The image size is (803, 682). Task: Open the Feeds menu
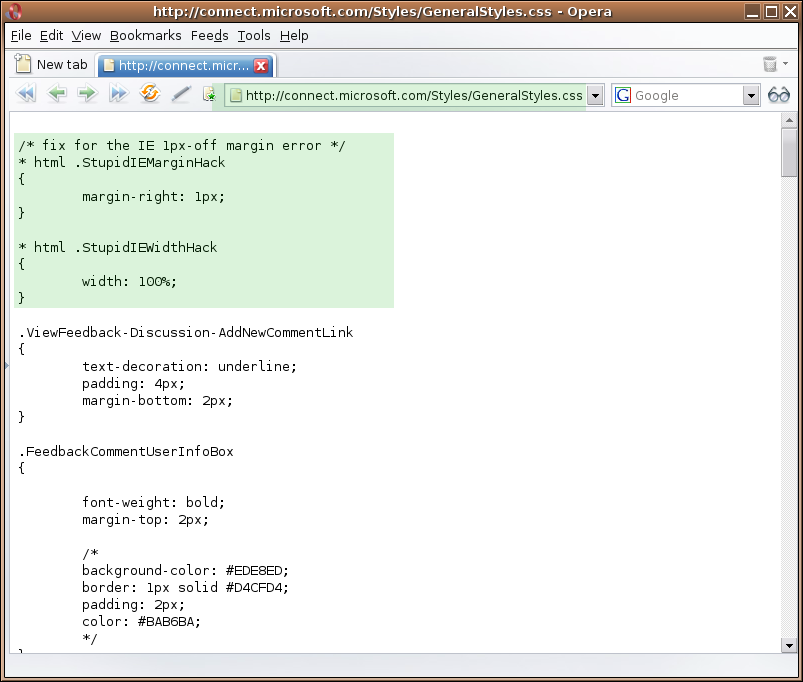coord(209,35)
